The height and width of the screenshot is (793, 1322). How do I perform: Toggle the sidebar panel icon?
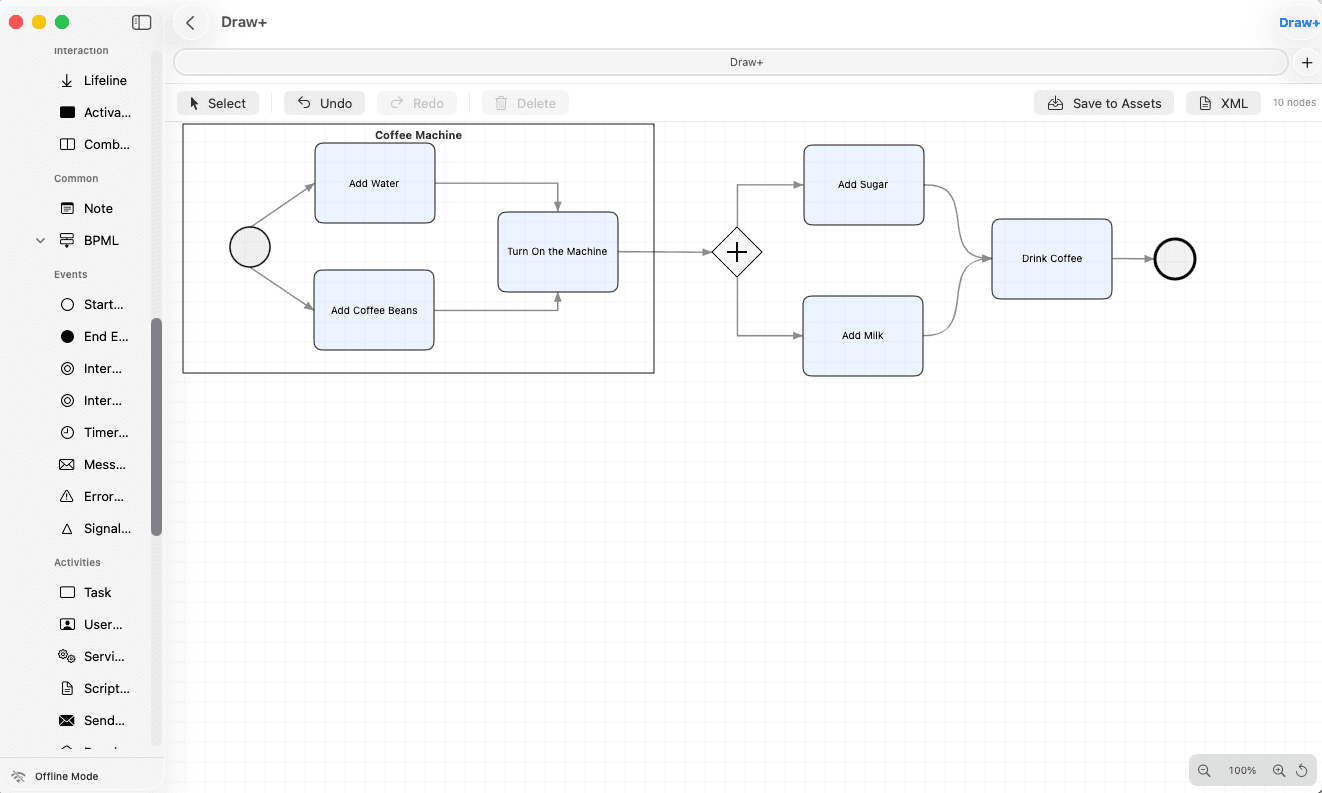tap(142, 22)
